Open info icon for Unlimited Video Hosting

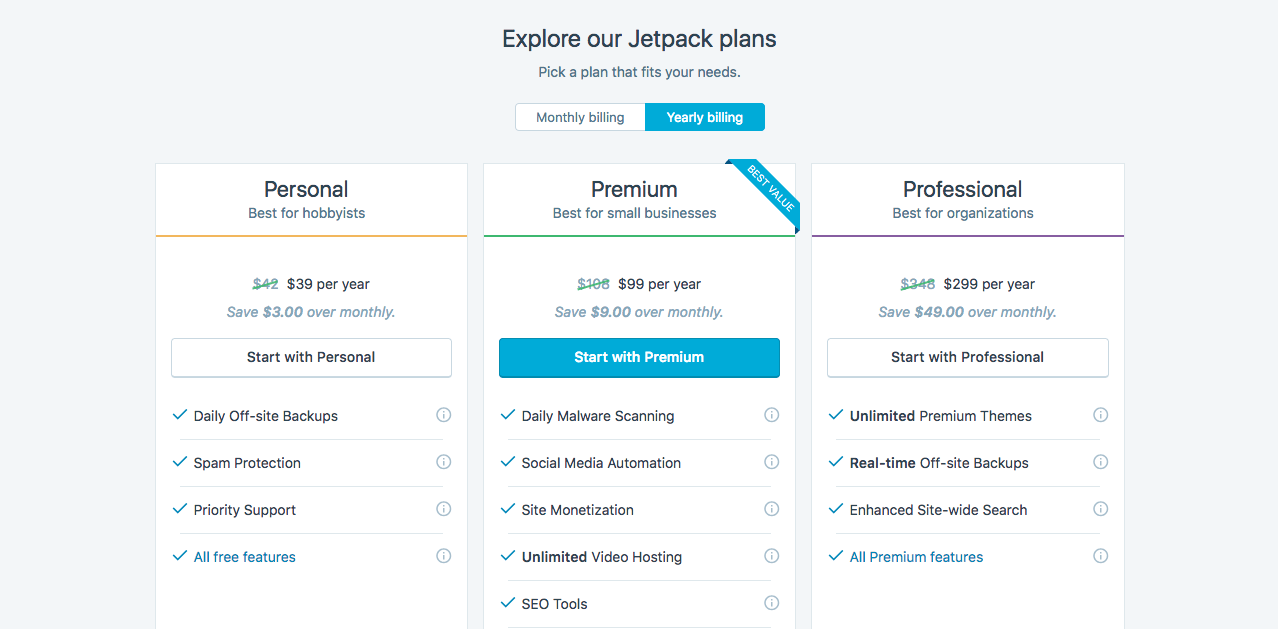point(772,556)
